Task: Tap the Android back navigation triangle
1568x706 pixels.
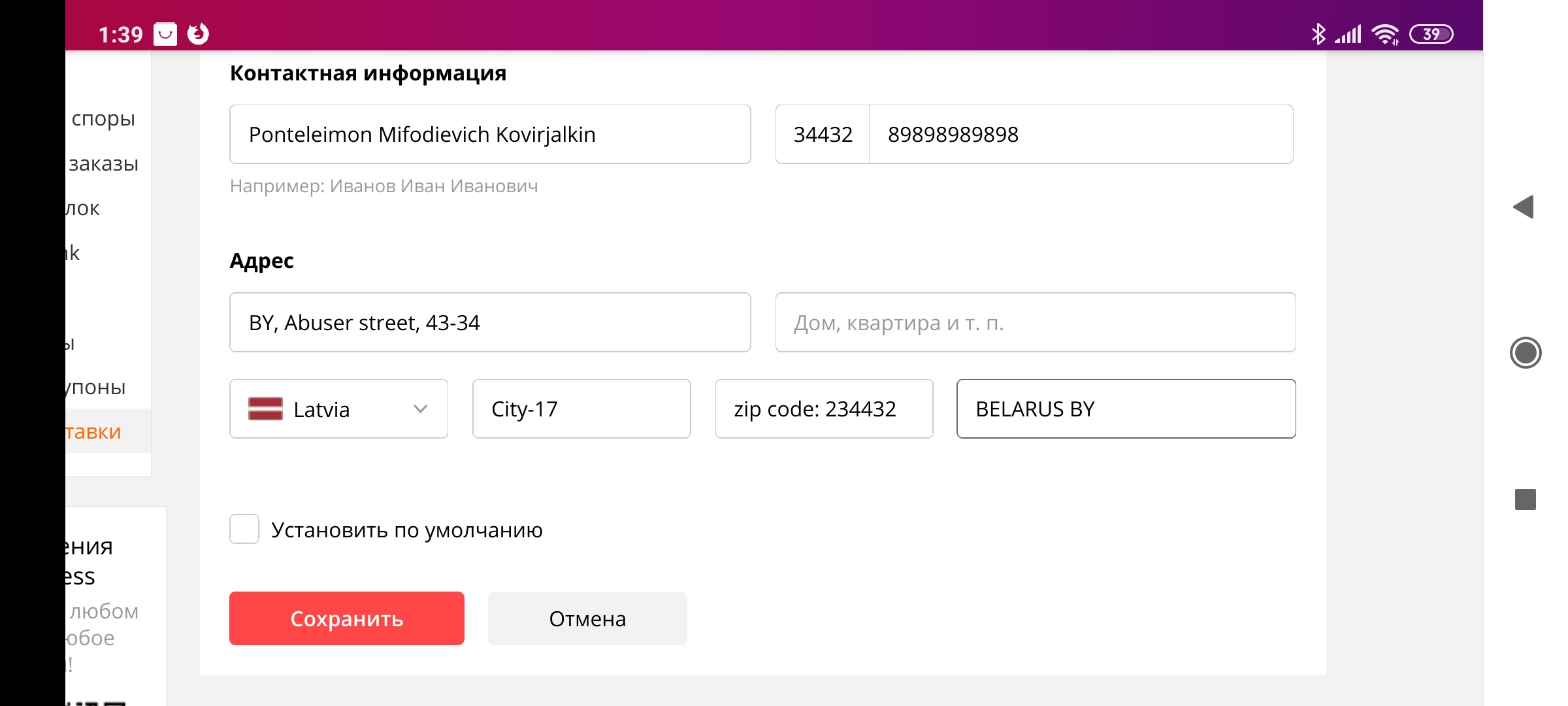Action: [1524, 207]
